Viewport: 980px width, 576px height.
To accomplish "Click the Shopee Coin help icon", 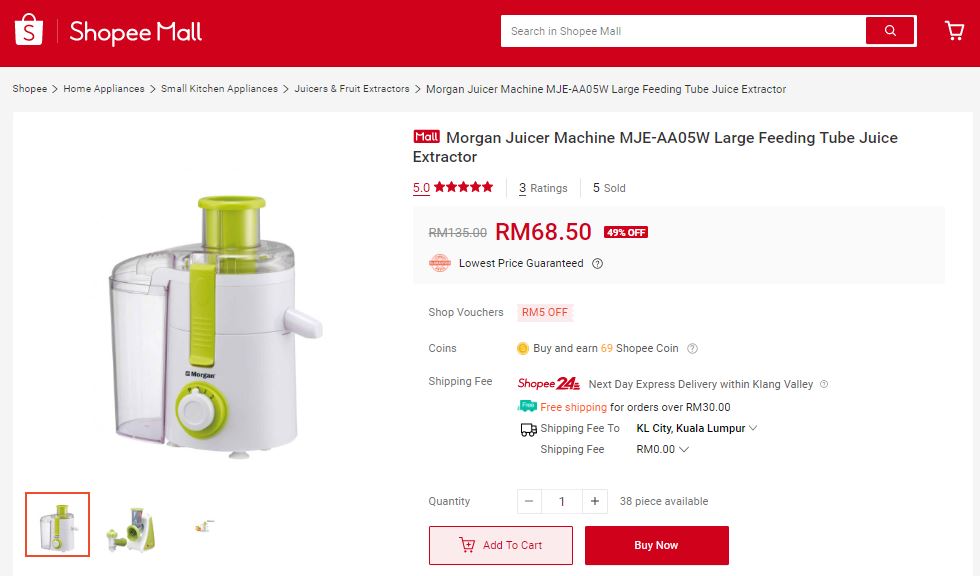I will pos(692,349).
